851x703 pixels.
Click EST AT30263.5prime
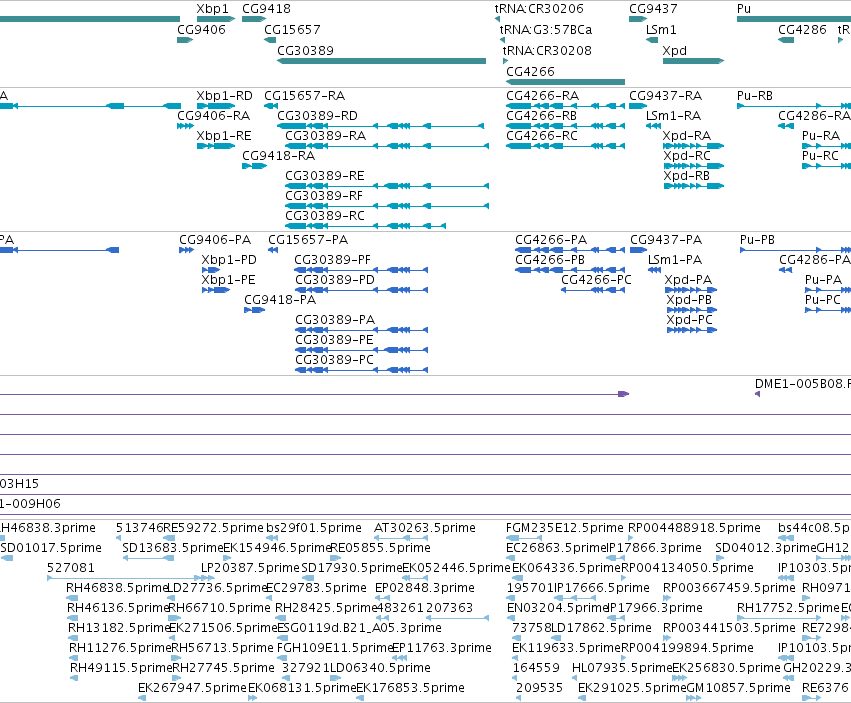[424, 528]
